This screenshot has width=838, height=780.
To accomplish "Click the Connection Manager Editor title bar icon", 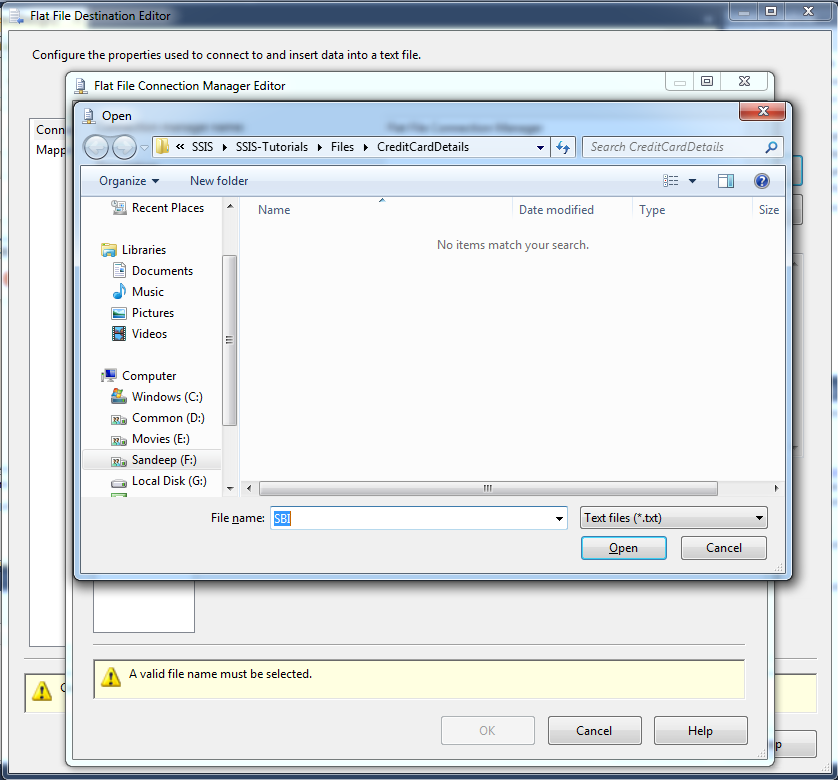I will click(81, 86).
